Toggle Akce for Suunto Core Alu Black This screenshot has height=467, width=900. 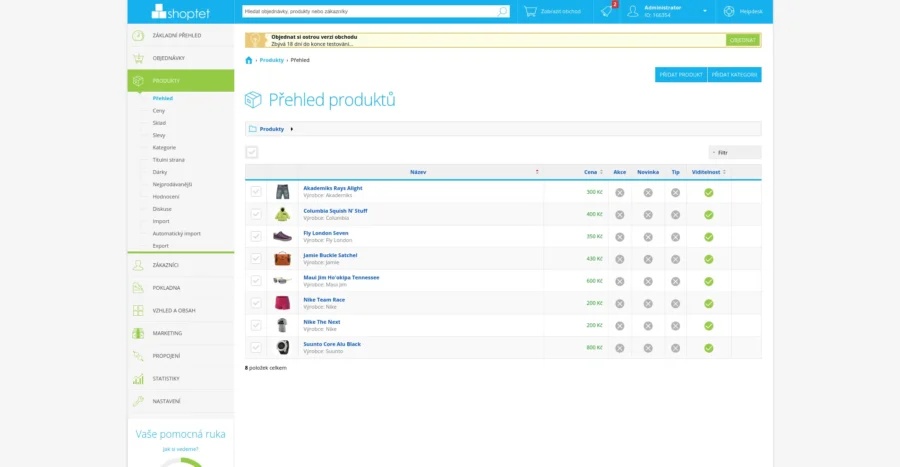[620, 348]
